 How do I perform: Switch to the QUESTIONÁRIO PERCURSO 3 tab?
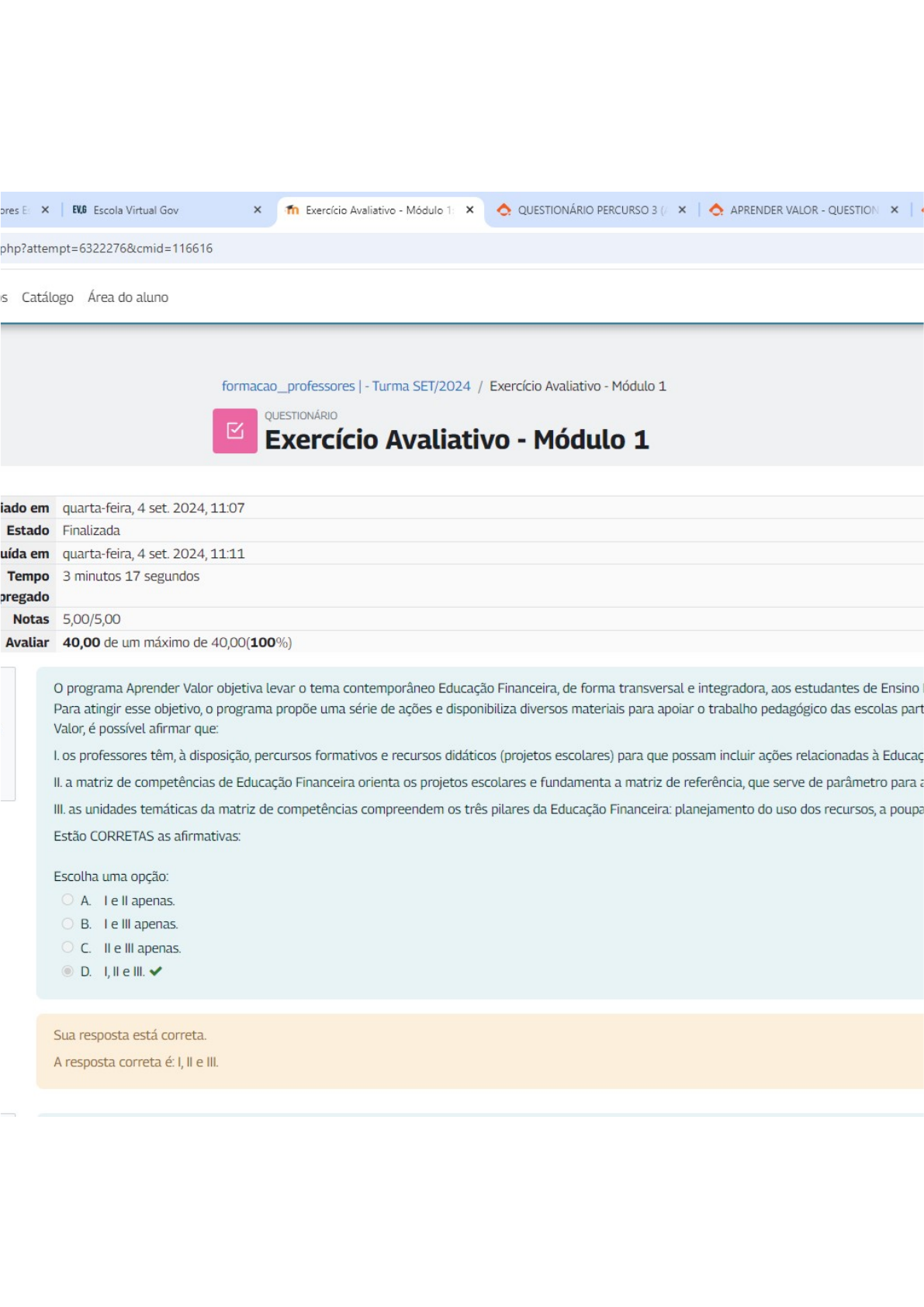click(587, 210)
